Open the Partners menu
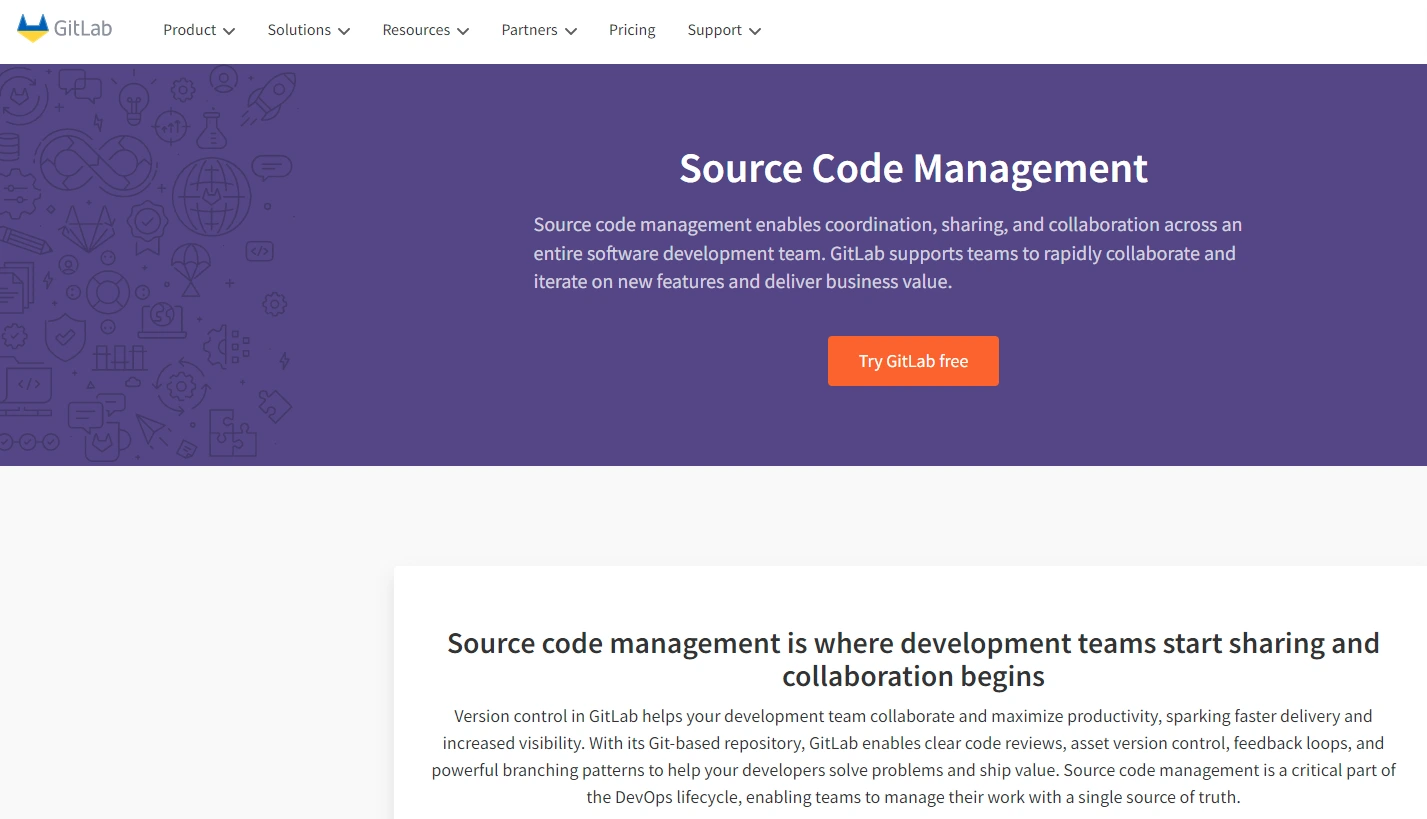The height and width of the screenshot is (819, 1427). pyautogui.click(x=539, y=30)
